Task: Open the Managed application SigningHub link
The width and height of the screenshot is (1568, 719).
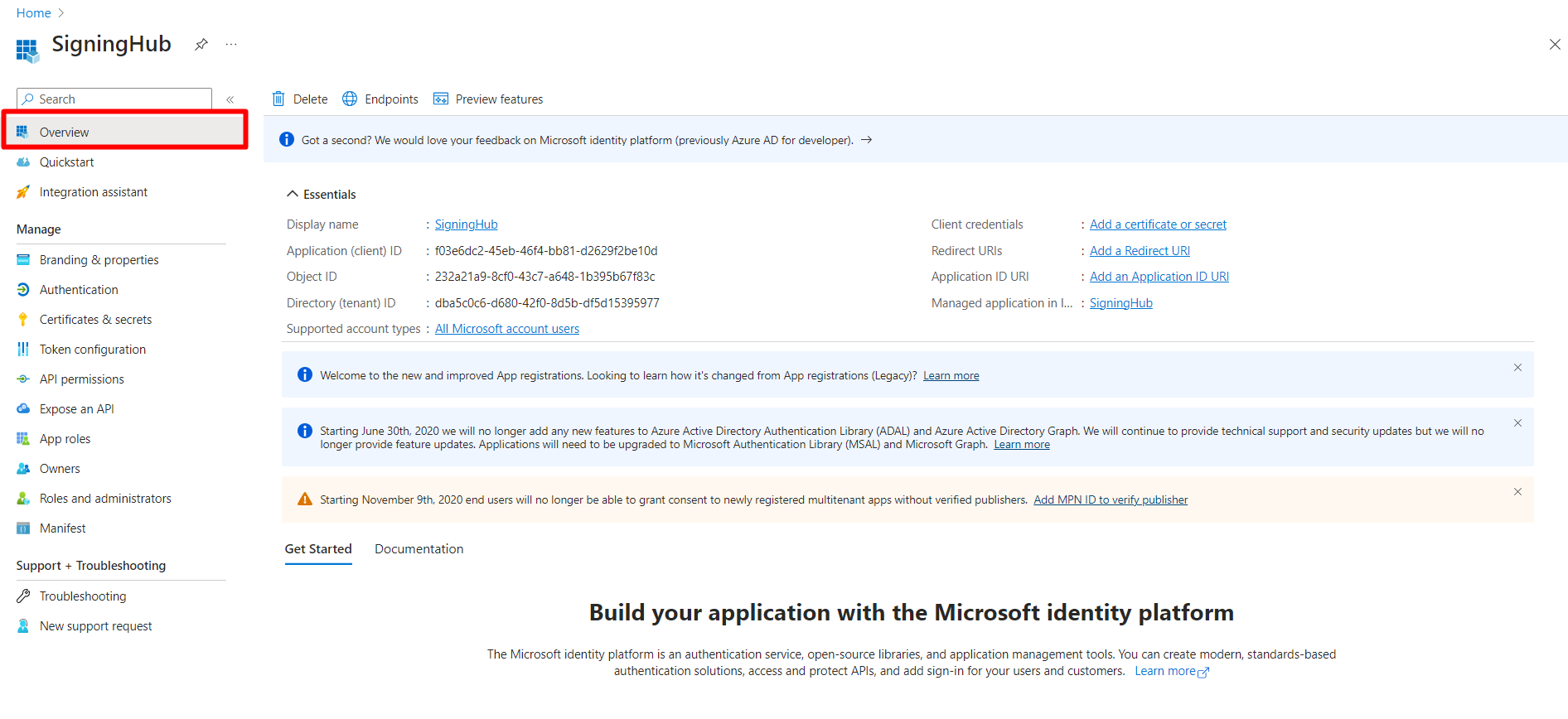Action: pyautogui.click(x=1120, y=303)
